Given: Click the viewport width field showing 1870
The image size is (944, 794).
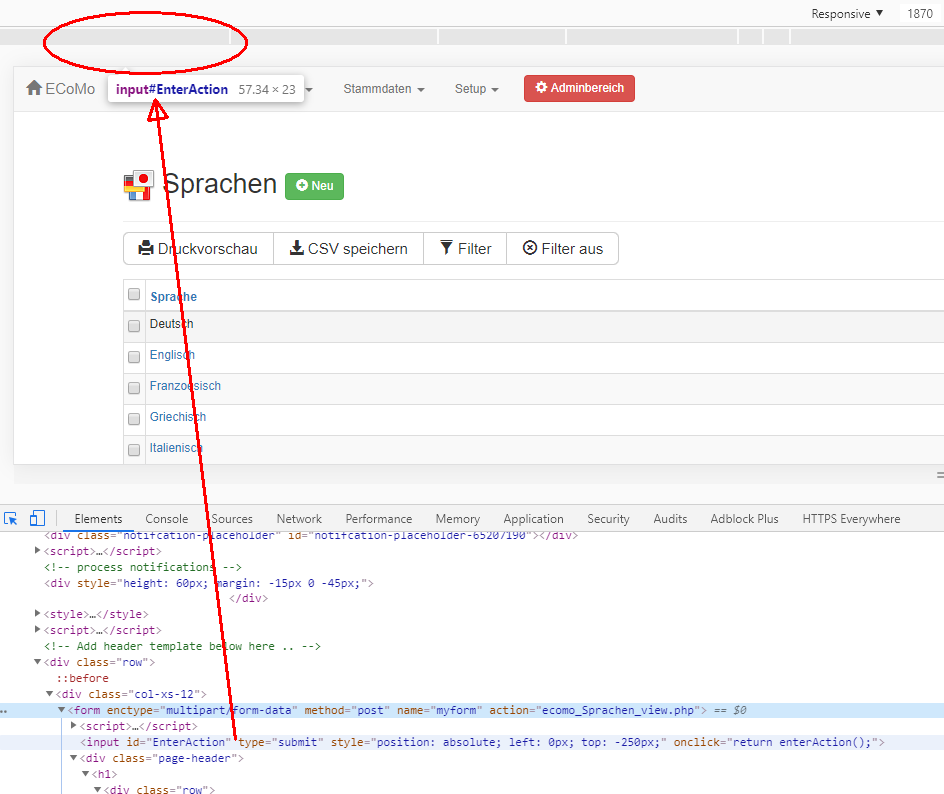Looking at the screenshot, I should [x=920, y=13].
